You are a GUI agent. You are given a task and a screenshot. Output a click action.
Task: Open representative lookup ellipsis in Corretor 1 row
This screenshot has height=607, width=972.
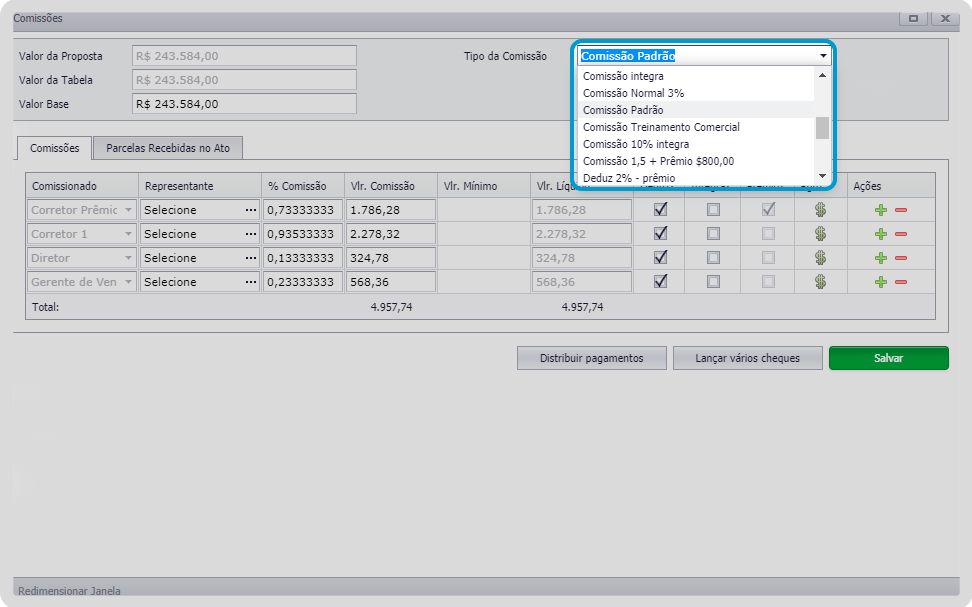pyautogui.click(x=250, y=234)
